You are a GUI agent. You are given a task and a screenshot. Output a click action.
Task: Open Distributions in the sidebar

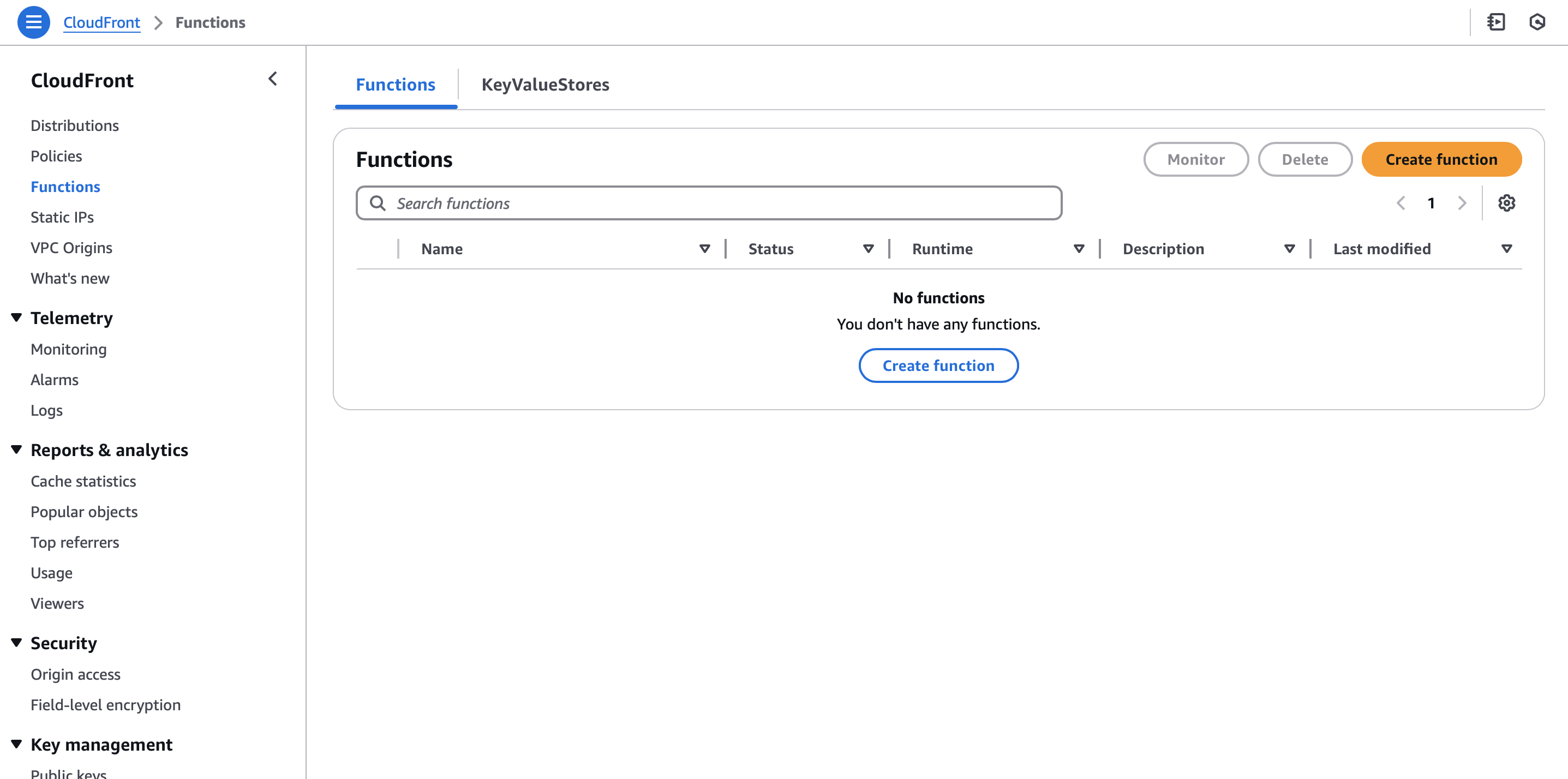pos(75,125)
